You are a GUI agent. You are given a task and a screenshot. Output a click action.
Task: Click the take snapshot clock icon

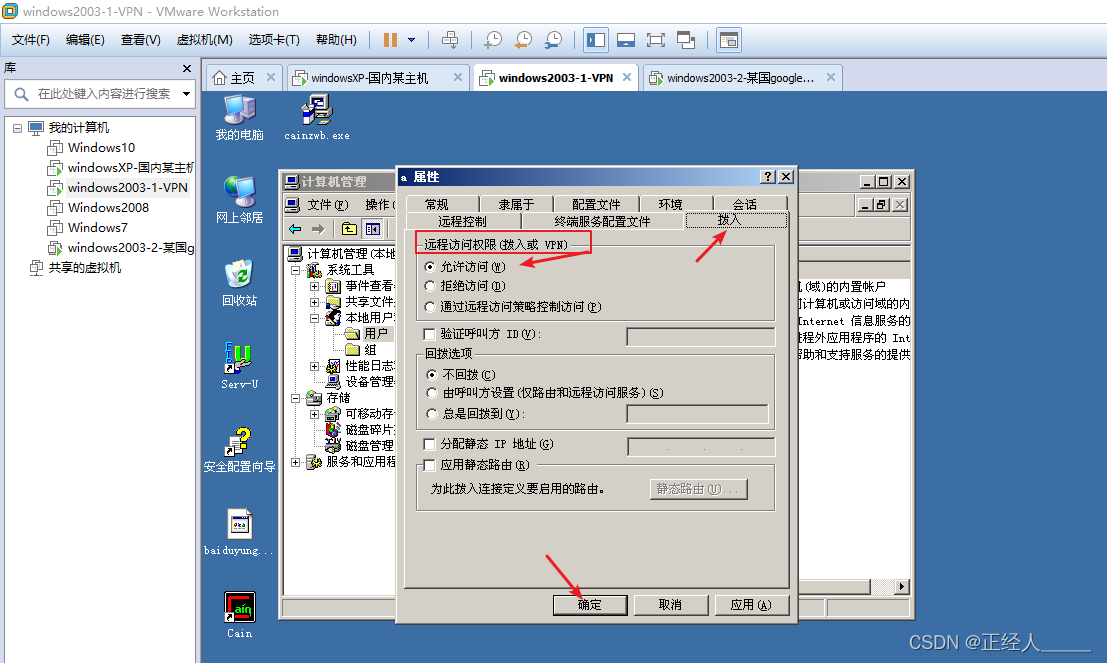click(x=492, y=40)
